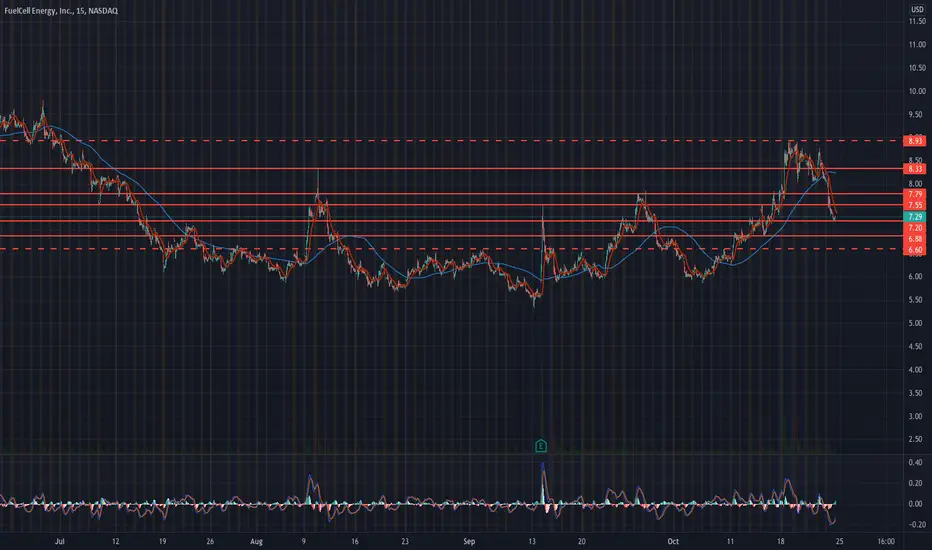Click the 3.00 price axis label
932x550 pixels.
tap(917, 416)
